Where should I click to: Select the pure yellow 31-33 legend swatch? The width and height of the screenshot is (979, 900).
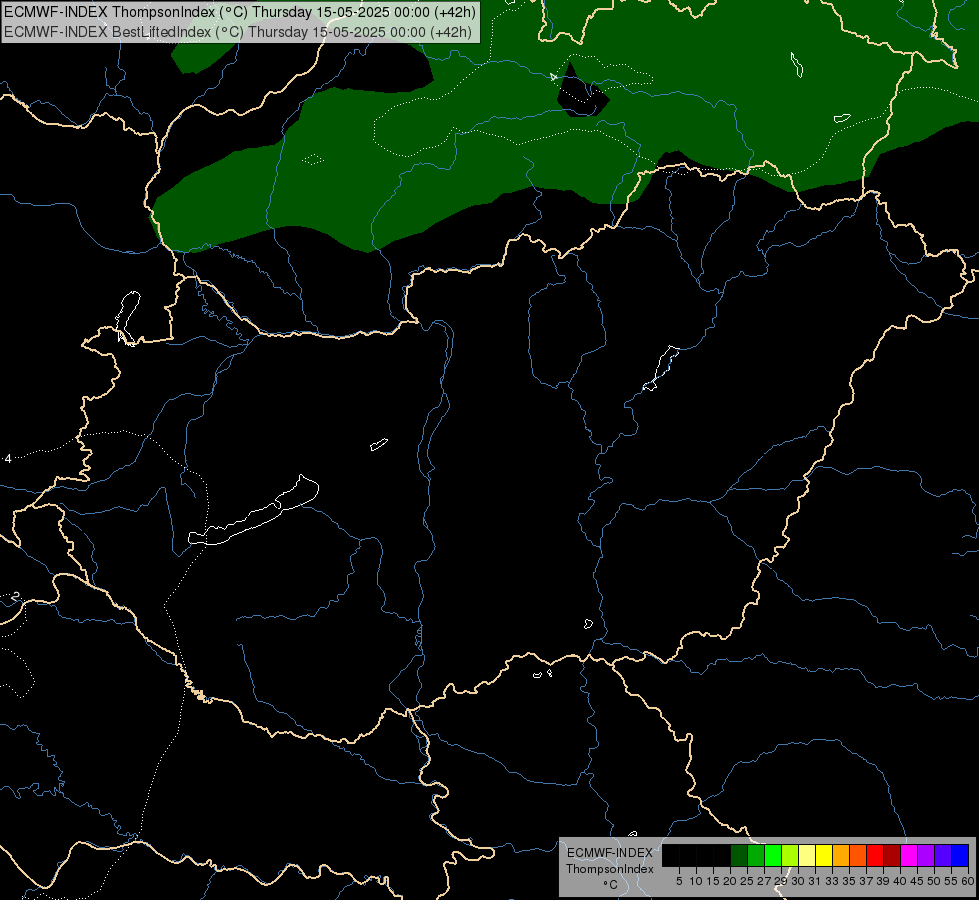(824, 855)
